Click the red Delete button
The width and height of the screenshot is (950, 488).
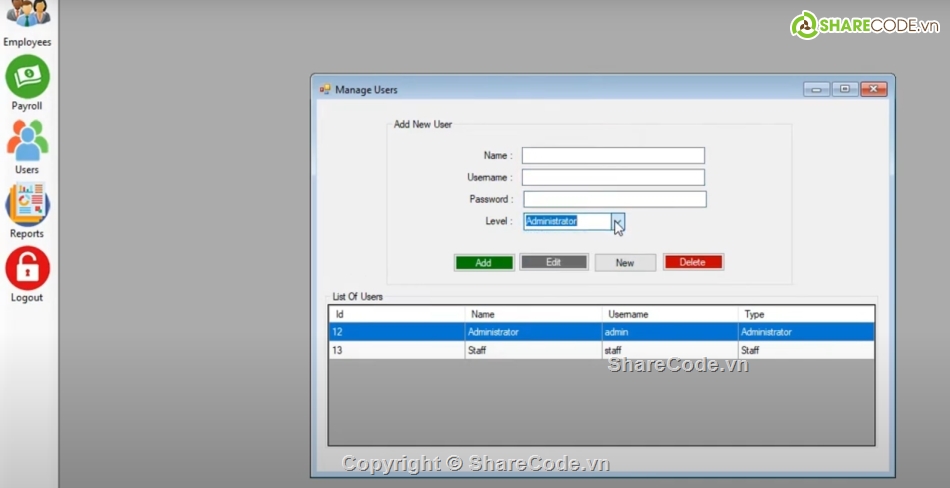tap(693, 262)
